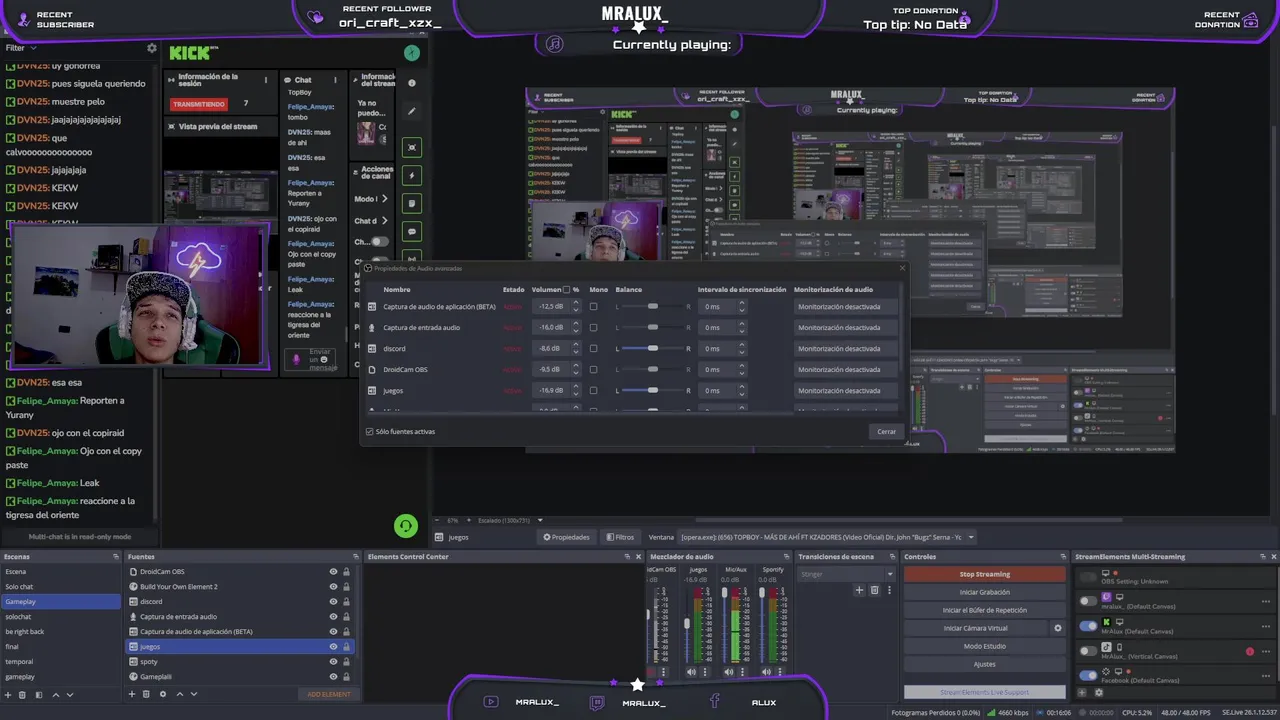Add a new source with the plus icon in Fuentes
The height and width of the screenshot is (720, 1280).
[x=131, y=694]
